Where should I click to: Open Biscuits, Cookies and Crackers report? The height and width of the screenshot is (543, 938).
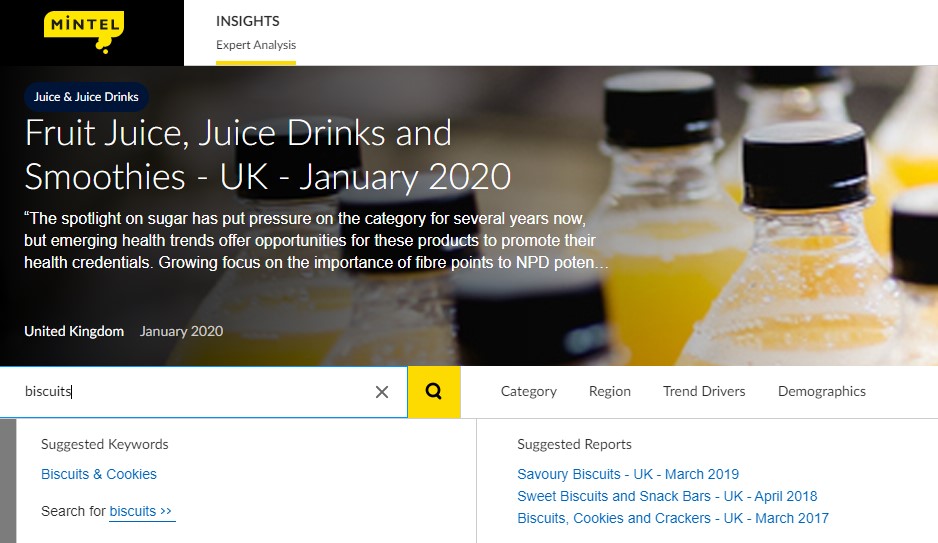(x=673, y=518)
